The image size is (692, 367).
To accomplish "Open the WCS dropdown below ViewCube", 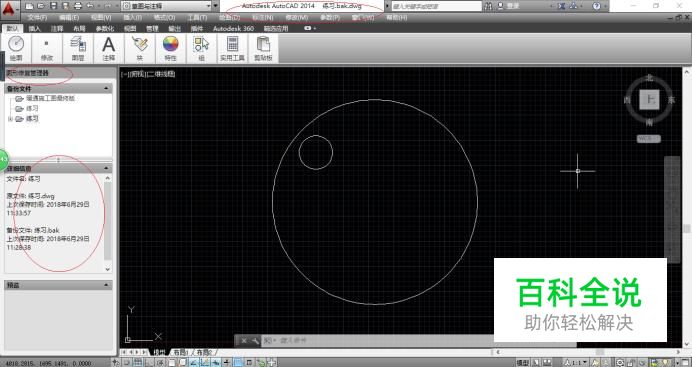I will 649,139.
